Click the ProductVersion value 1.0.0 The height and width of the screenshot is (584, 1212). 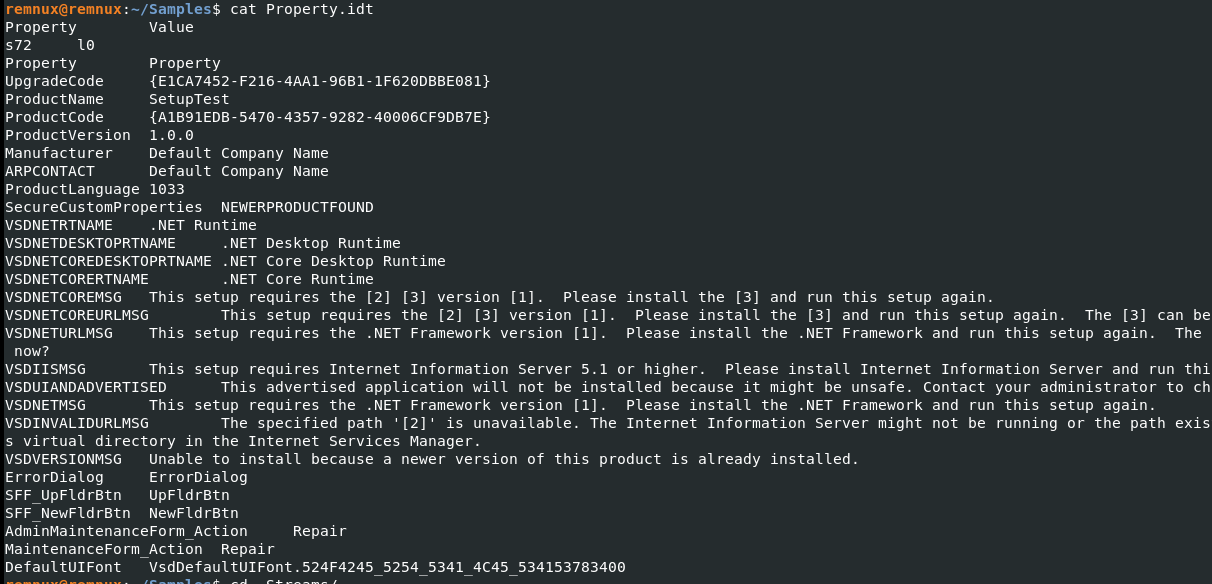point(171,135)
